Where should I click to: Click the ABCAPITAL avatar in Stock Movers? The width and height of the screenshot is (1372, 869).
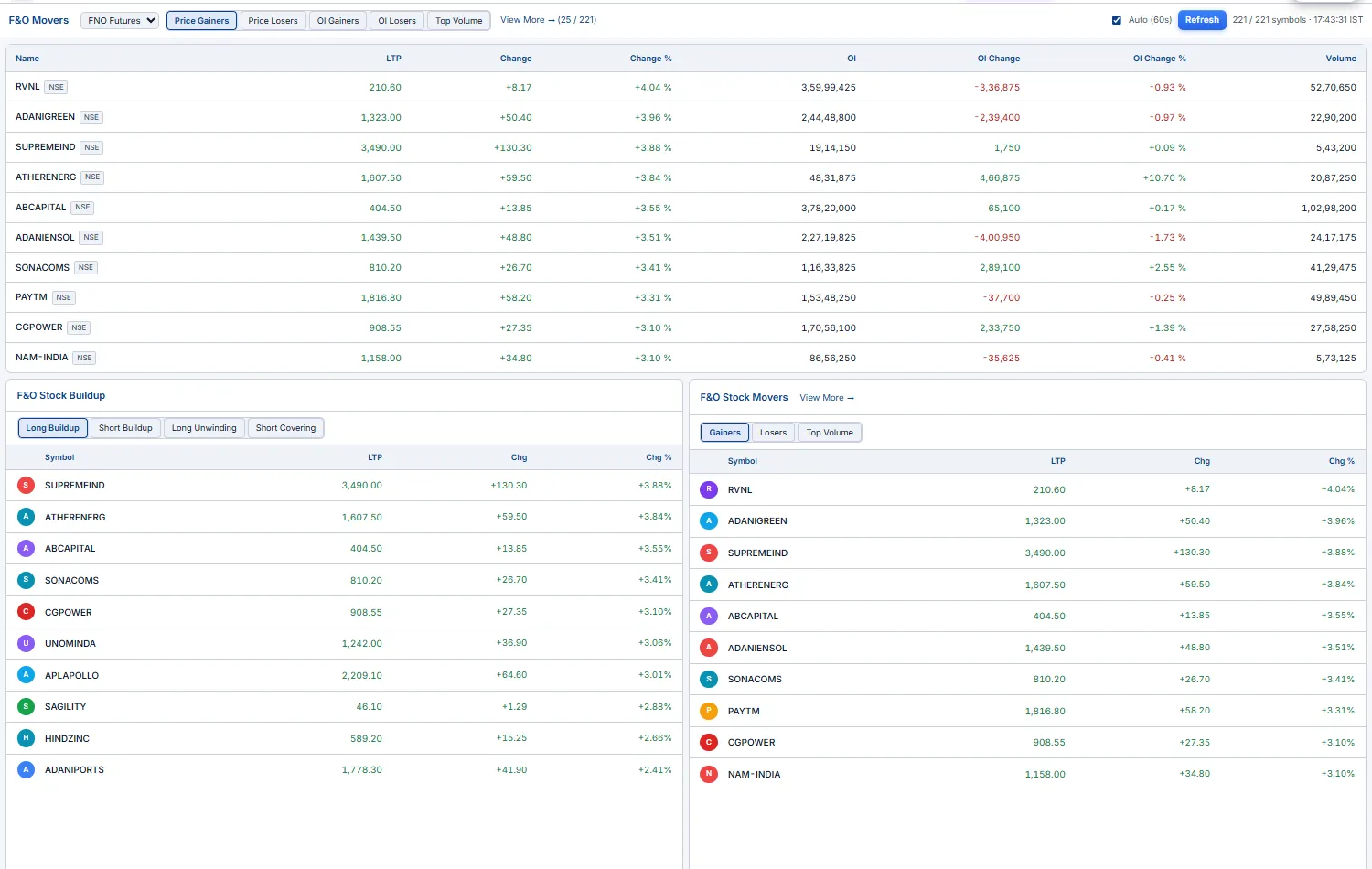(x=709, y=616)
